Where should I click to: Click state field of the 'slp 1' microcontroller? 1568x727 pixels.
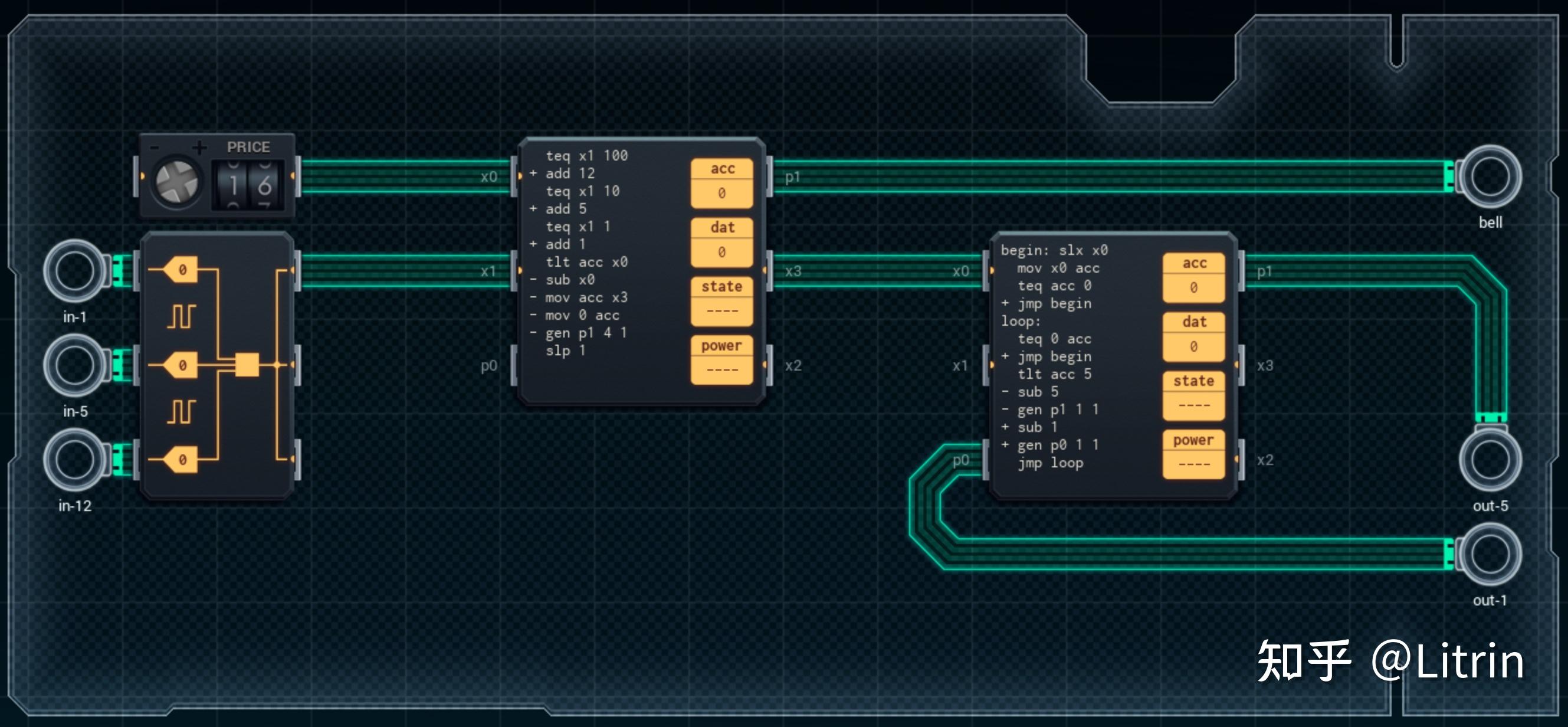tap(722, 301)
